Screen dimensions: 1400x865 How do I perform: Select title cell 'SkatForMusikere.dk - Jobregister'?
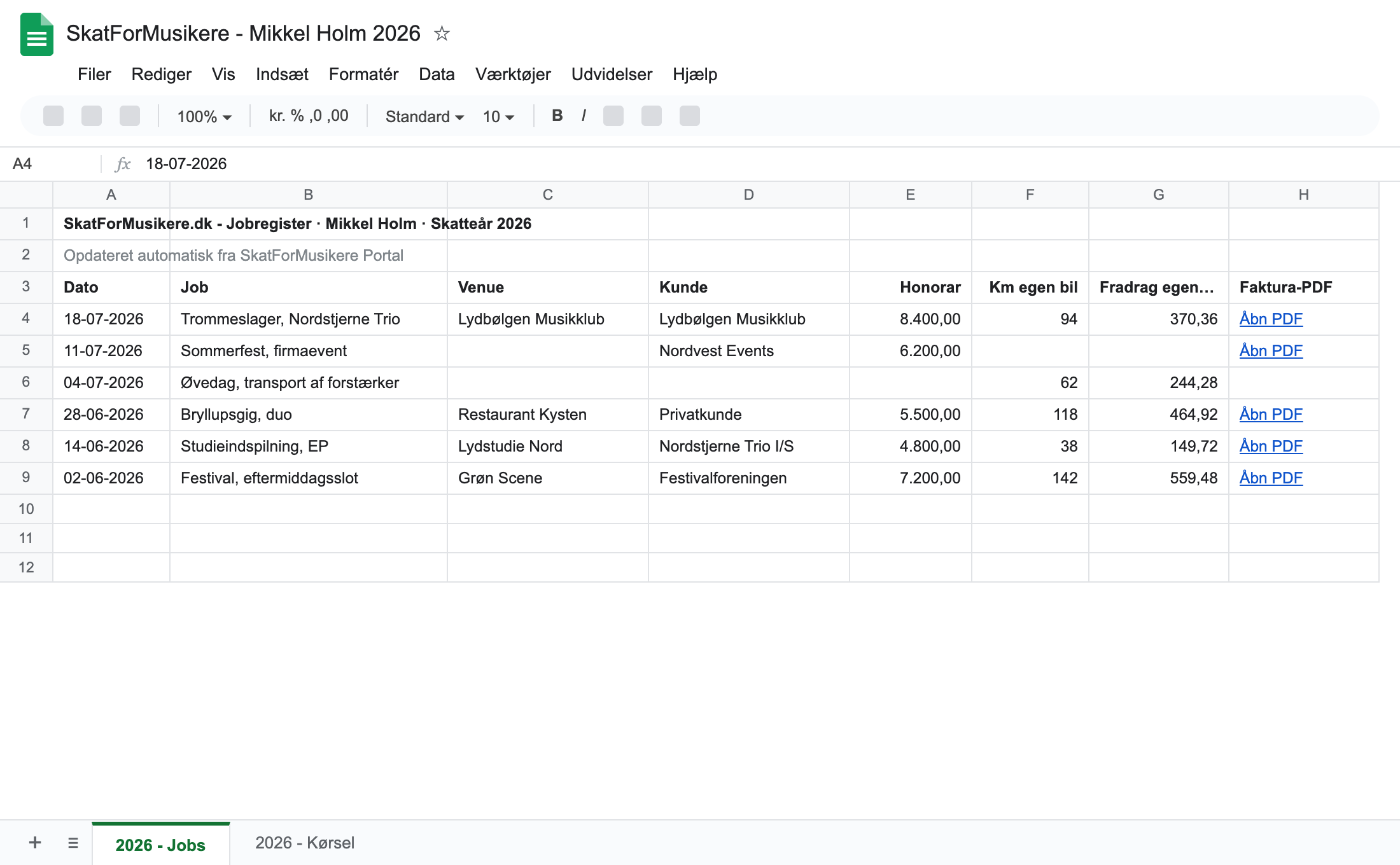click(111, 224)
